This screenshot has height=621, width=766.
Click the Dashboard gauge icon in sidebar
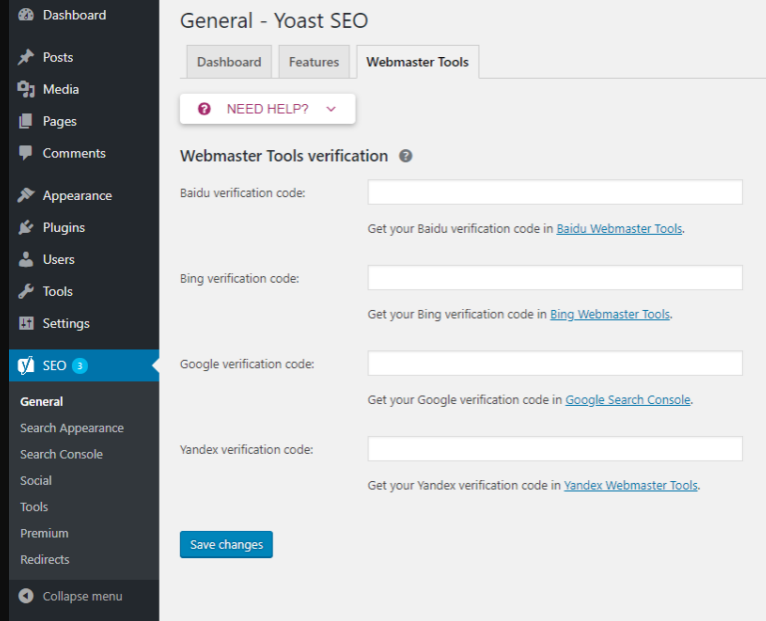(26, 15)
